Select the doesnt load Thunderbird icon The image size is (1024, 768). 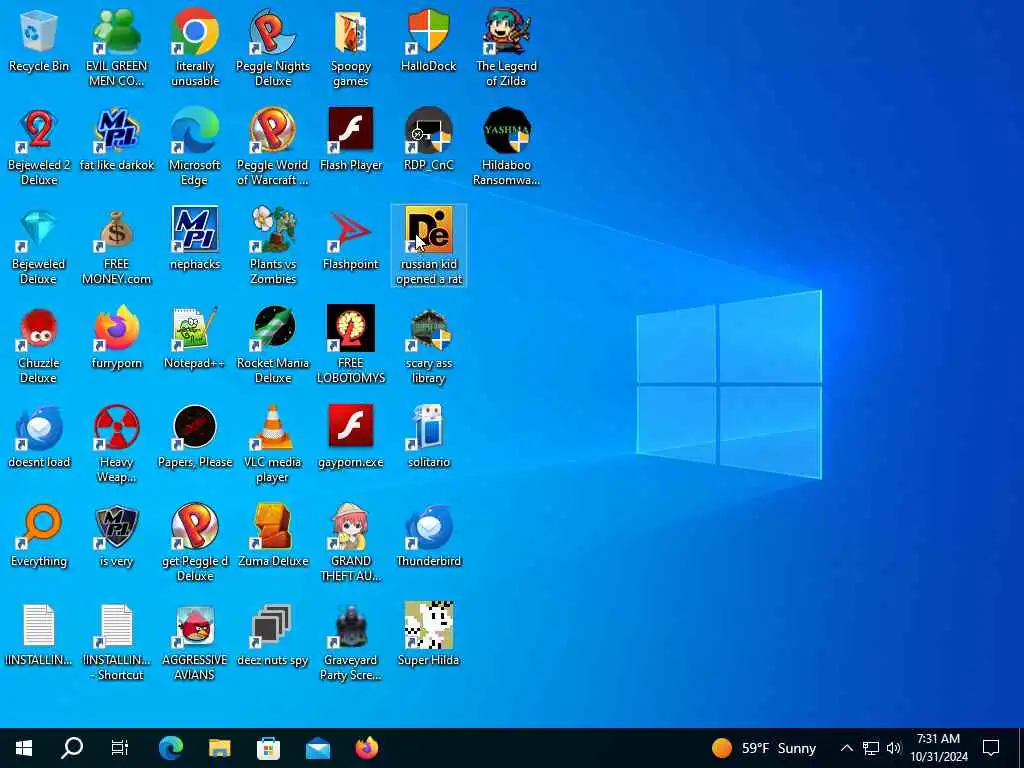[x=39, y=428]
